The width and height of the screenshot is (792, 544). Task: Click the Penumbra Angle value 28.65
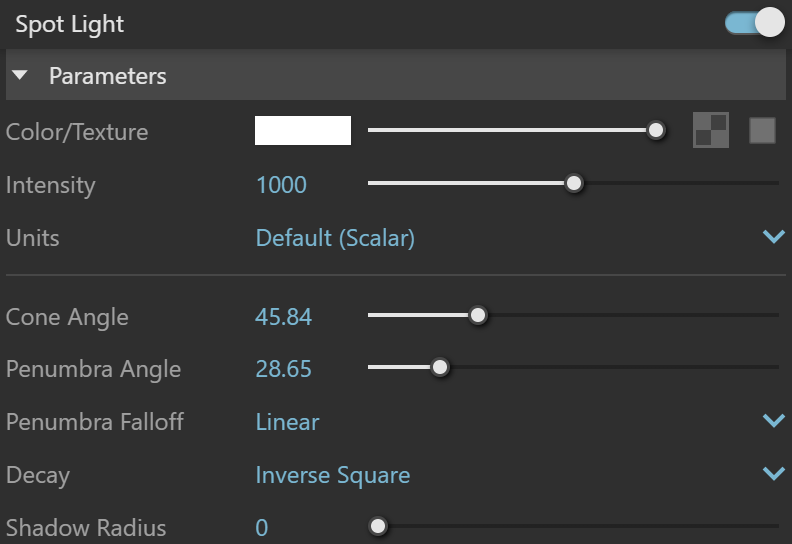(x=283, y=369)
